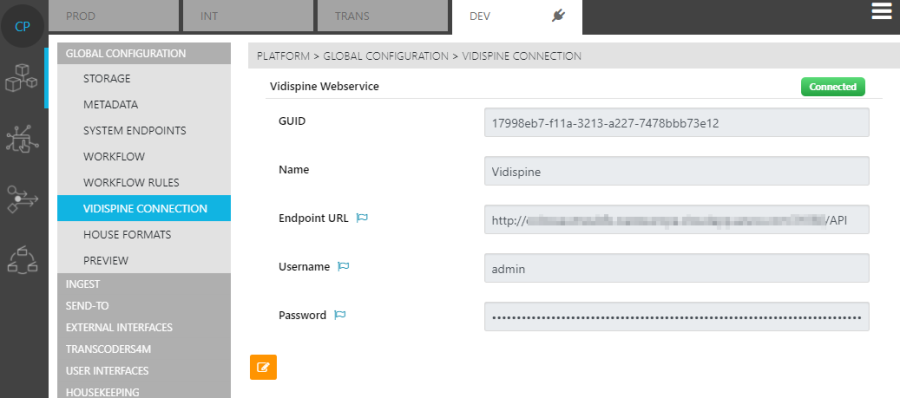This screenshot has height=398, width=900.
Task: Switch to the TRANS environment tab
Action: (x=382, y=16)
